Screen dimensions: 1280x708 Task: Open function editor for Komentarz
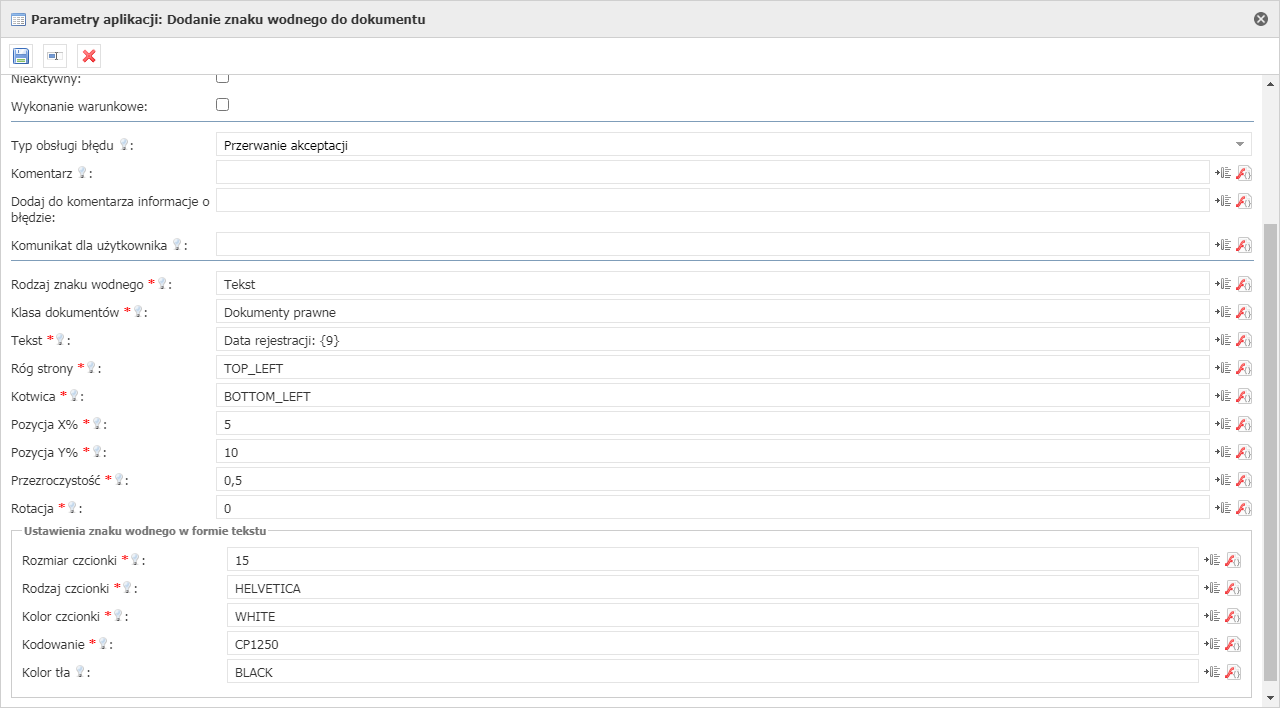coord(1244,172)
